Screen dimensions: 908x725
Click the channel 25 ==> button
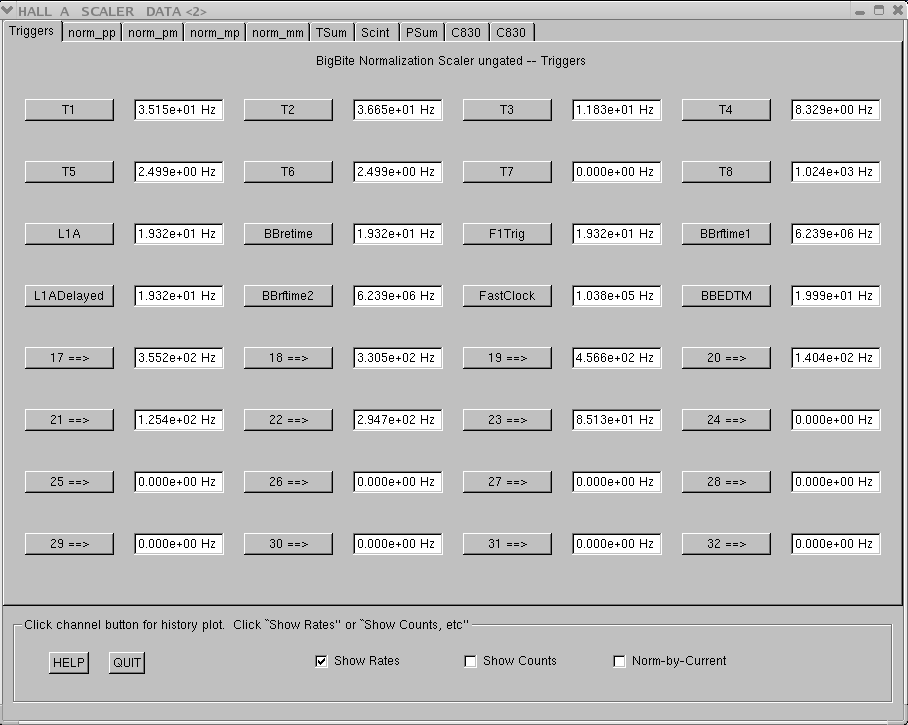coord(69,482)
